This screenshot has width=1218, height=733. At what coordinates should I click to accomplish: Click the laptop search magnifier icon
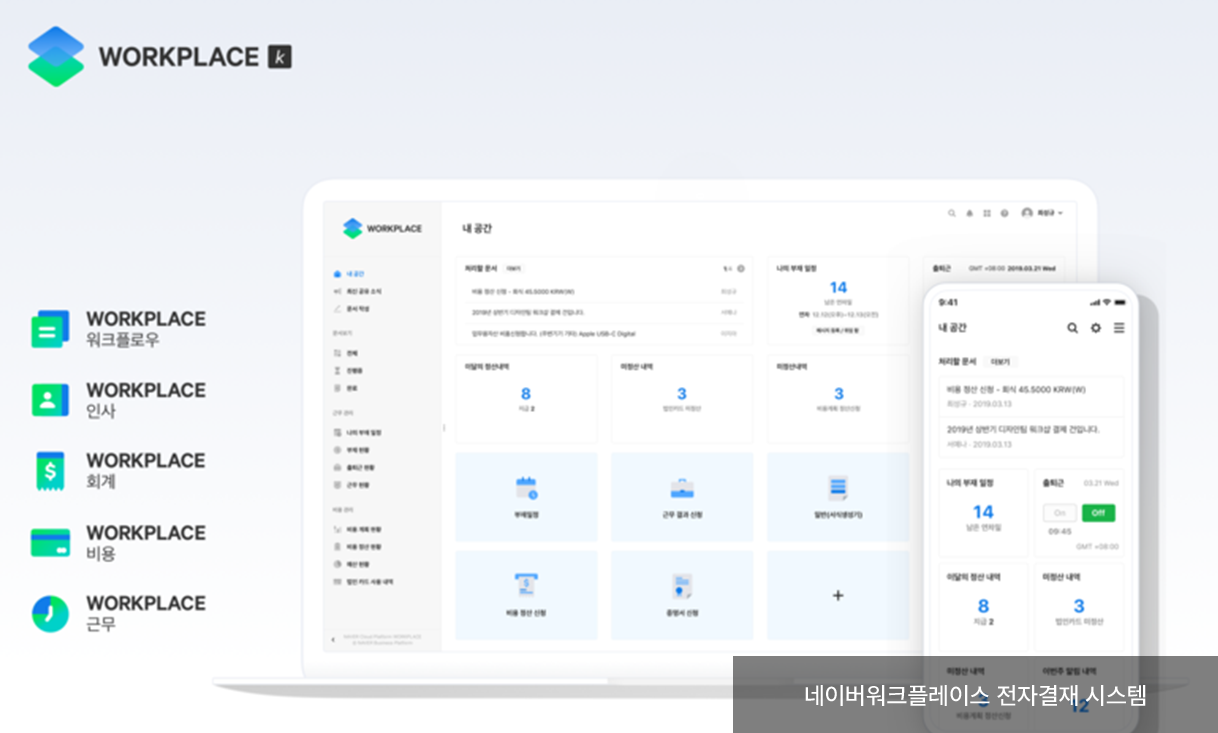[x=951, y=213]
